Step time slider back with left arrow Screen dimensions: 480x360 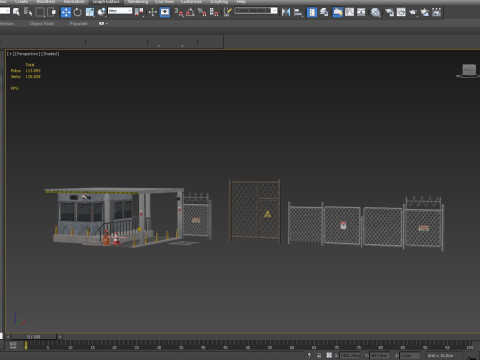pos(8,337)
